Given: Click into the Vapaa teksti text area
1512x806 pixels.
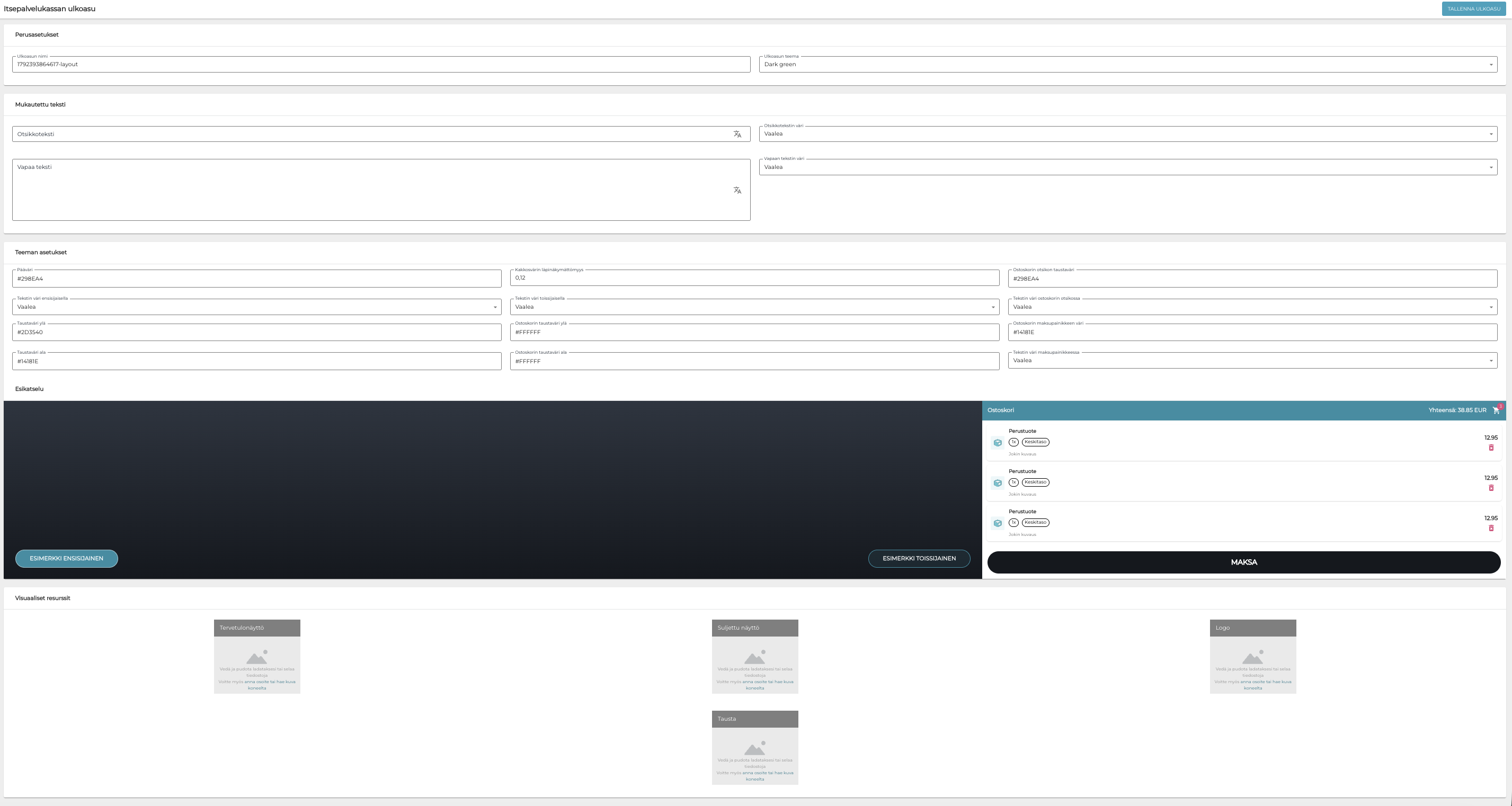Looking at the screenshot, I should tap(381, 190).
